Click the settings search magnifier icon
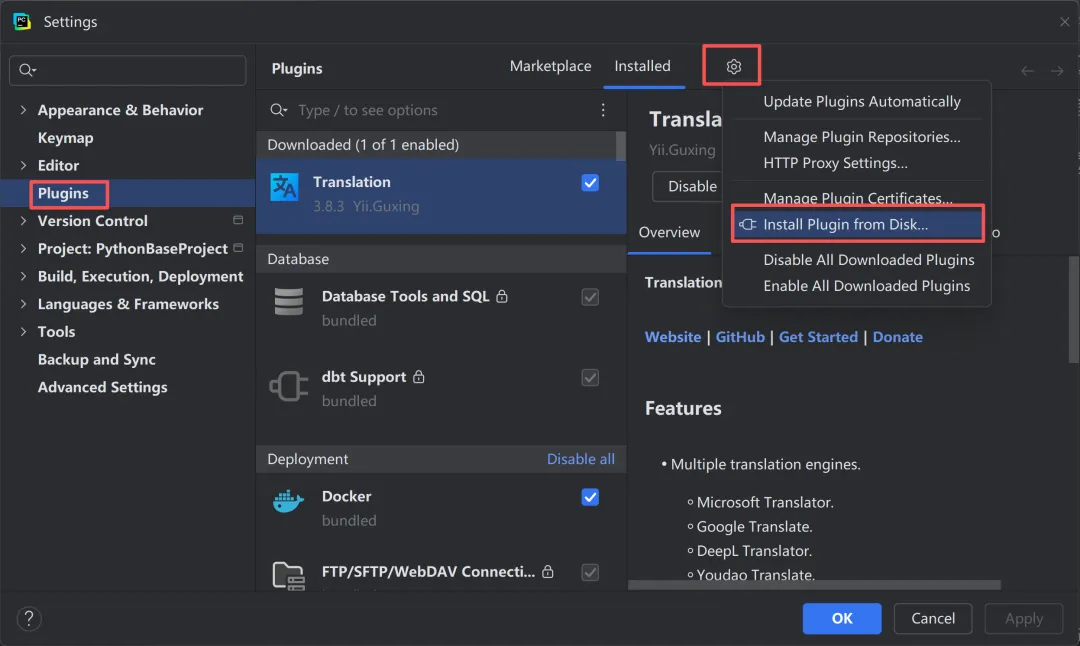The width and height of the screenshot is (1080, 646). tap(28, 70)
